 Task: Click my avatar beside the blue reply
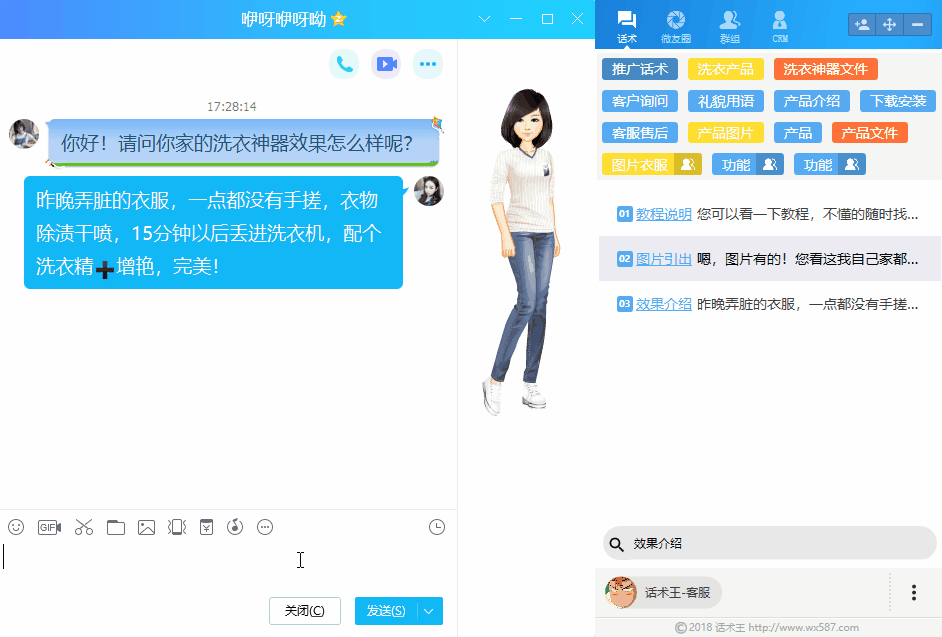[x=428, y=191]
